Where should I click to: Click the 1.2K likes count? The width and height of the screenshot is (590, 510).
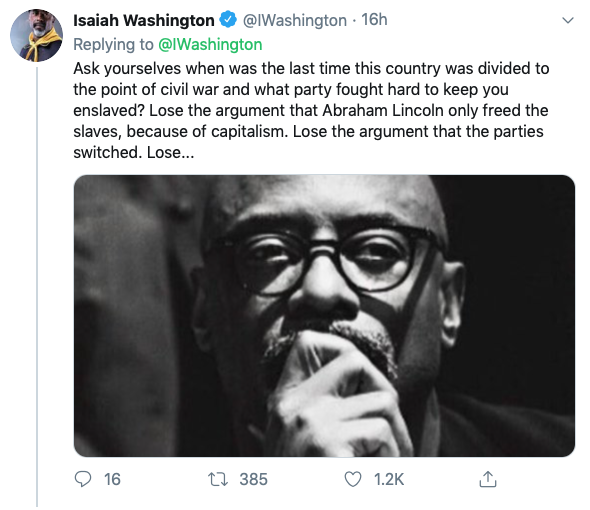[x=389, y=480]
